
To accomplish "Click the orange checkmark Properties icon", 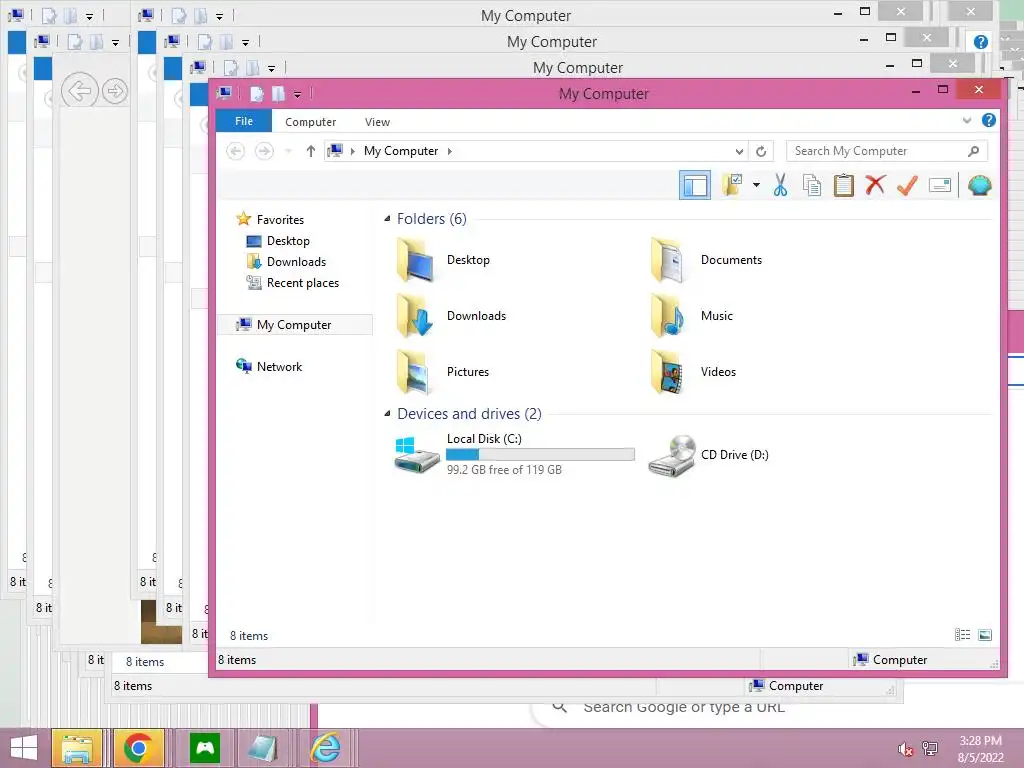I will coord(907,185).
